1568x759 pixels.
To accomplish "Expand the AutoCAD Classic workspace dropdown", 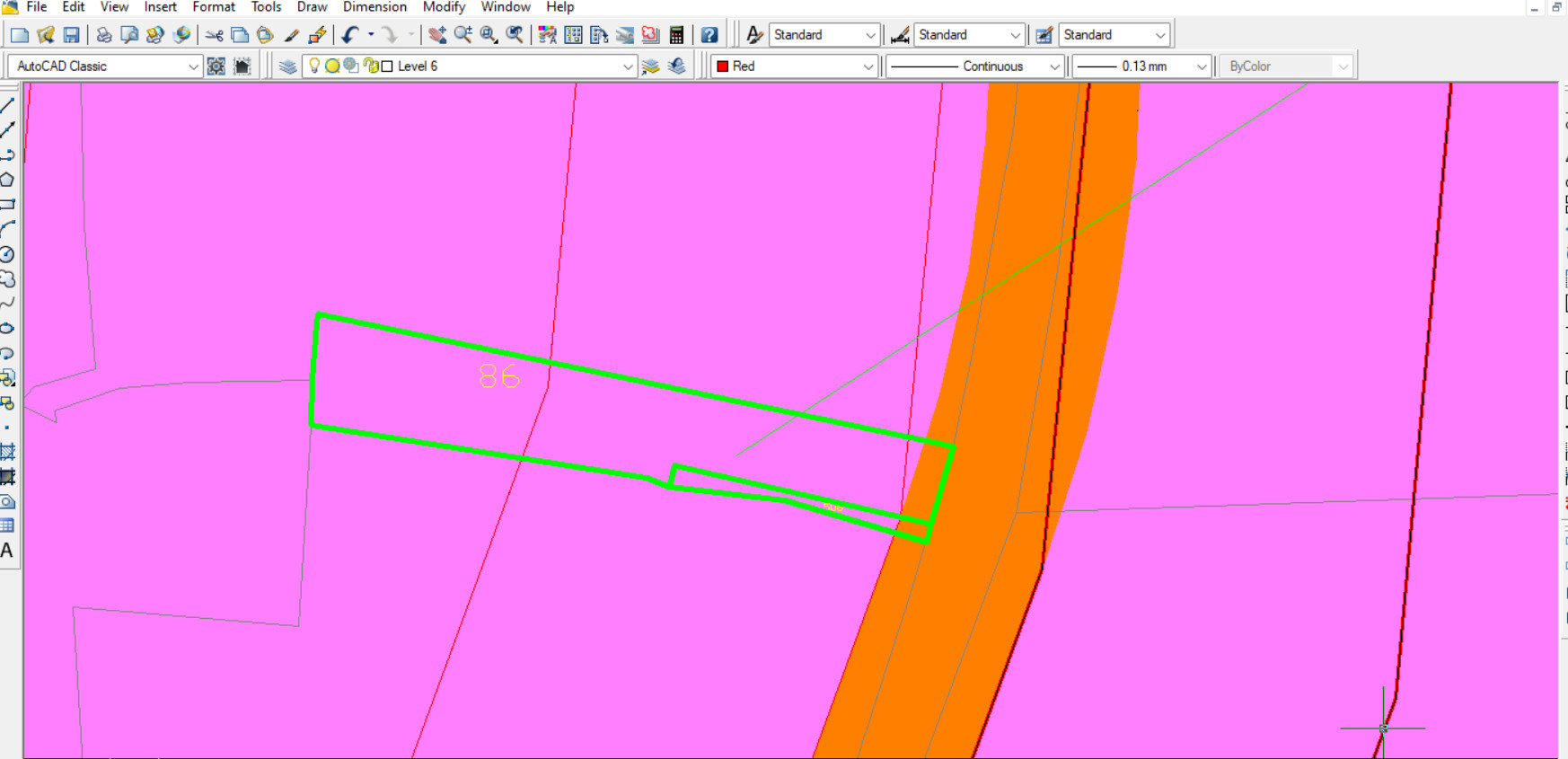I will tap(192, 66).
